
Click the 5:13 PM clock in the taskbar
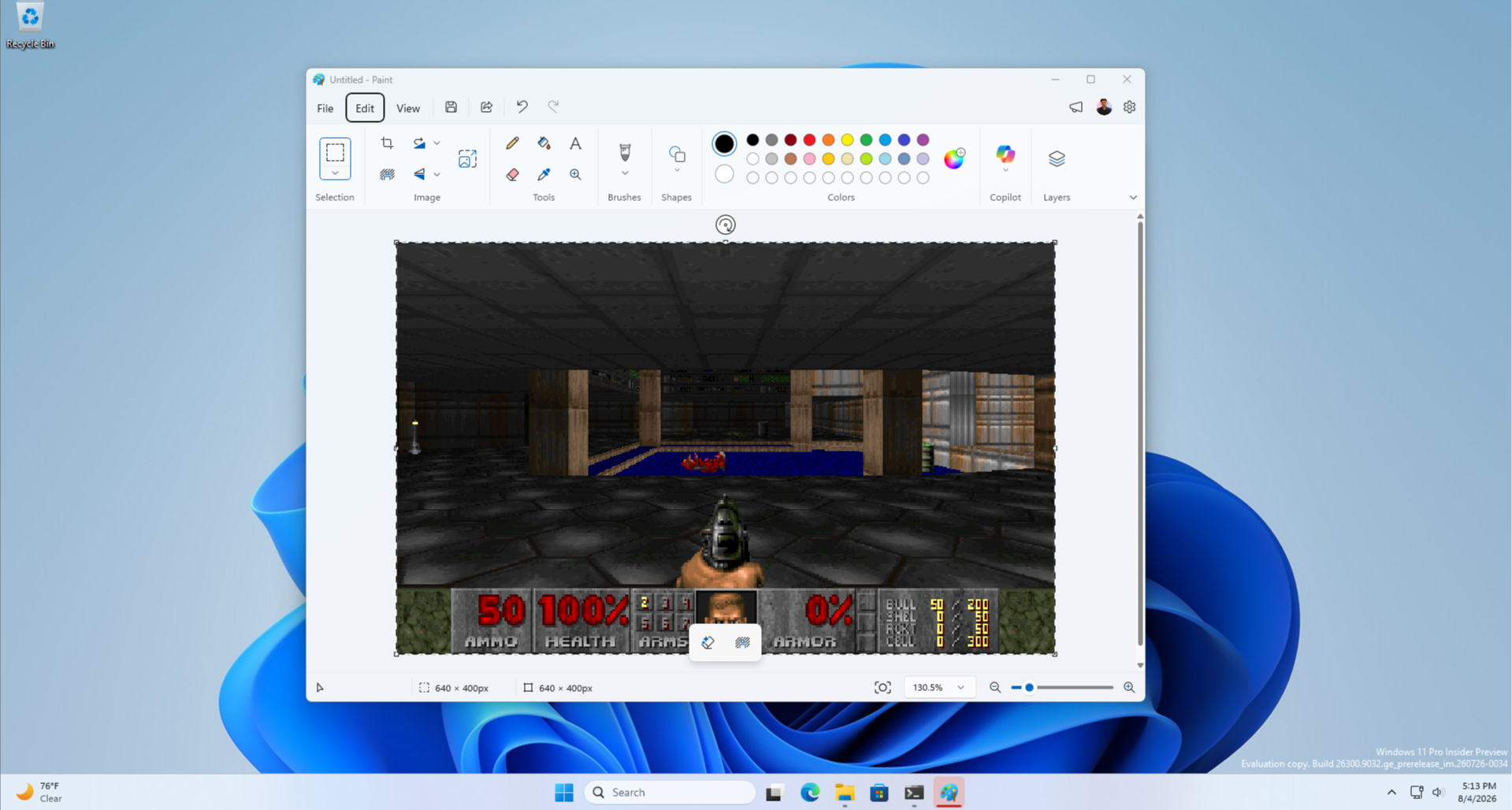point(1478,786)
